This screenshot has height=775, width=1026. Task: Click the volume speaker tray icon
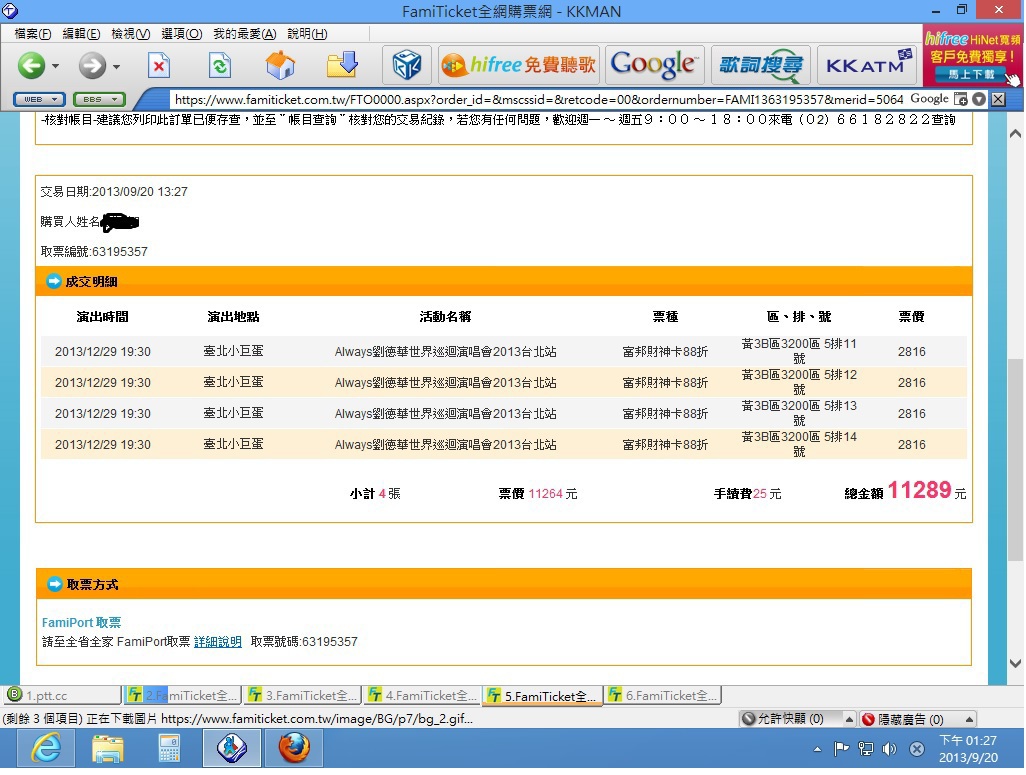click(889, 749)
